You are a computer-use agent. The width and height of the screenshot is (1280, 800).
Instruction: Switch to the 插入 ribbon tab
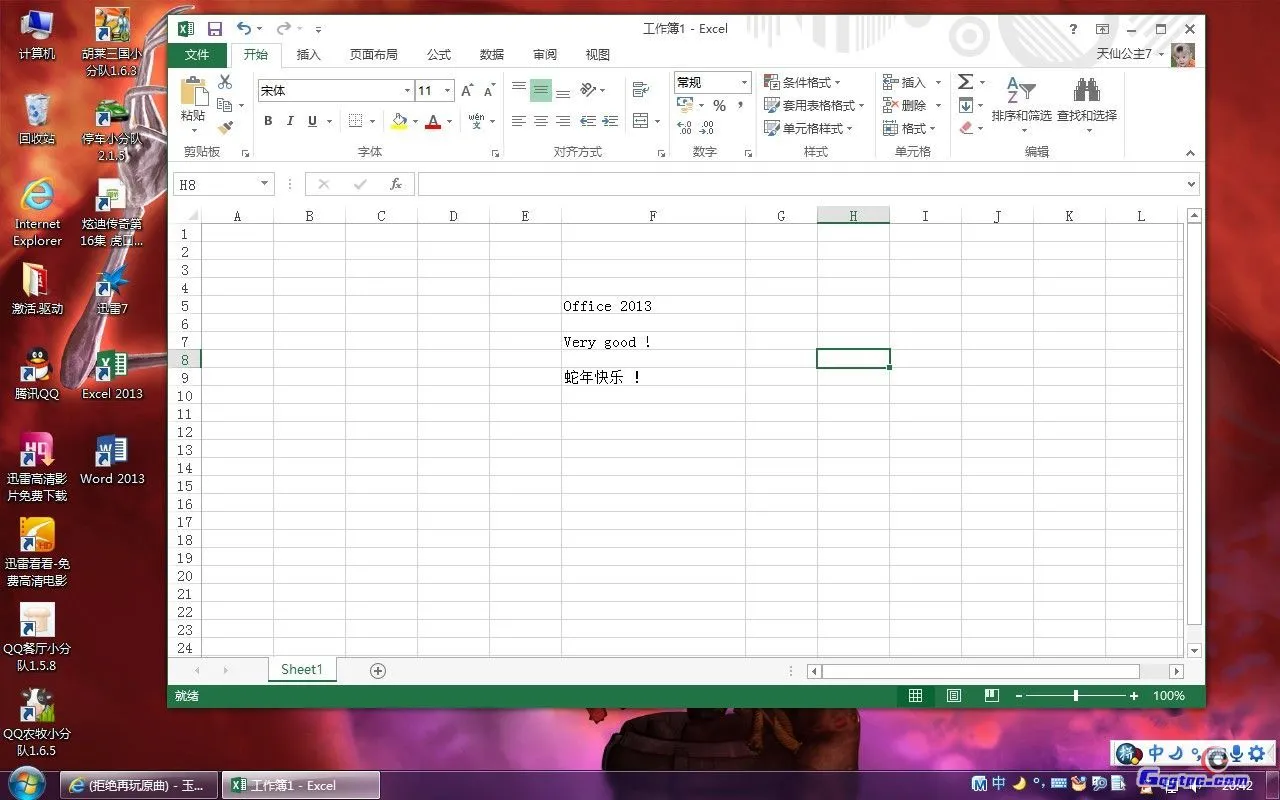pyautogui.click(x=309, y=55)
